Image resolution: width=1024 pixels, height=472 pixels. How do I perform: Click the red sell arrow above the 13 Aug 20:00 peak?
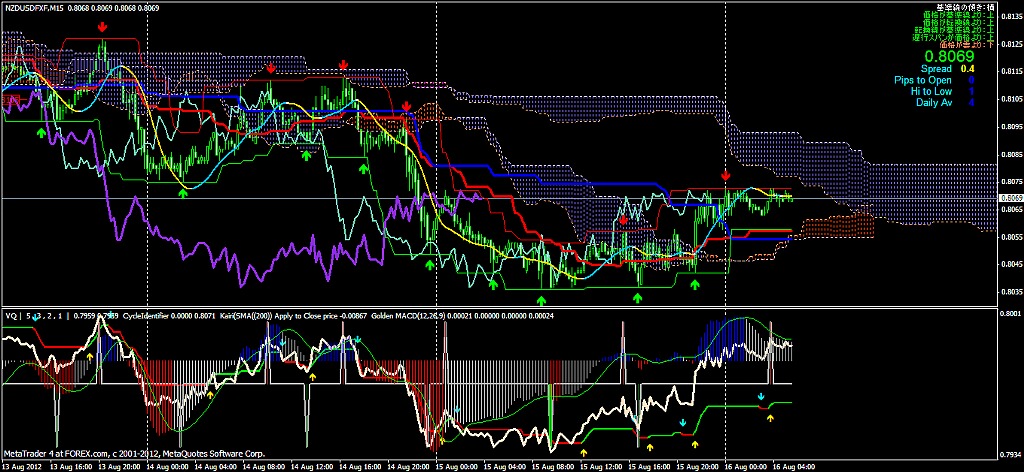[x=103, y=27]
